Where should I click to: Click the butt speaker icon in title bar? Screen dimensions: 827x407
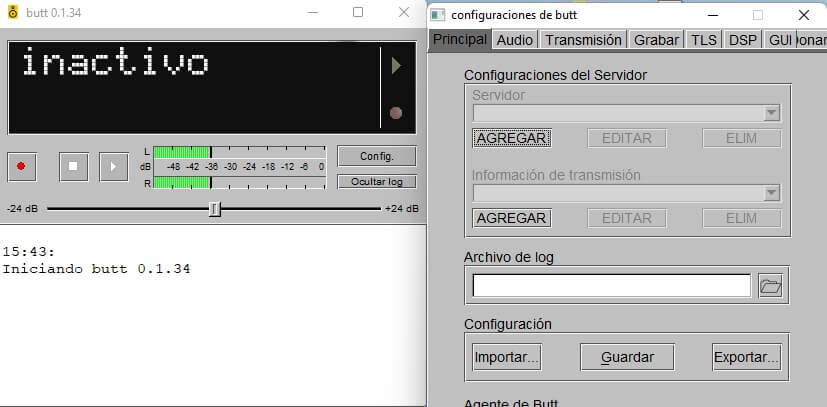tap(13, 12)
